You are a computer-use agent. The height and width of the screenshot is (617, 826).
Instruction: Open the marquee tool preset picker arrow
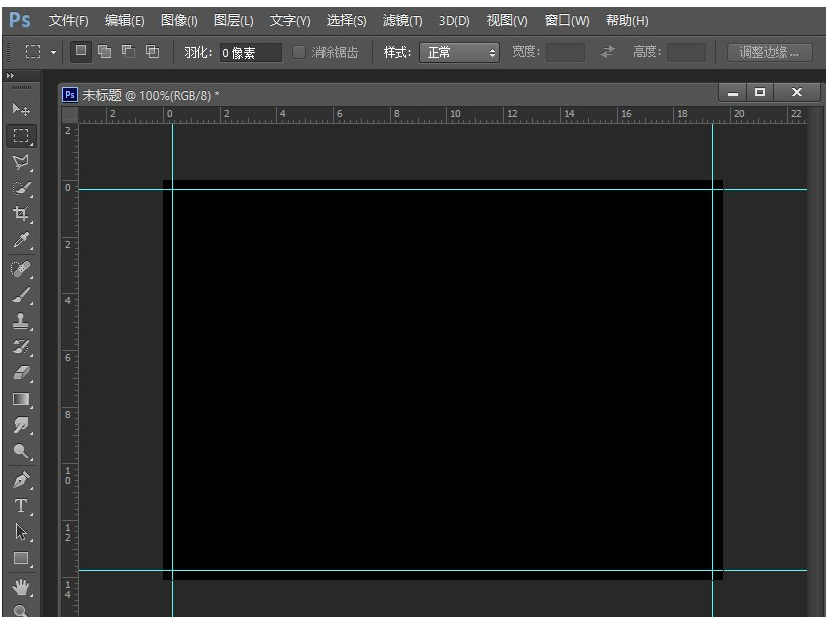(54, 52)
